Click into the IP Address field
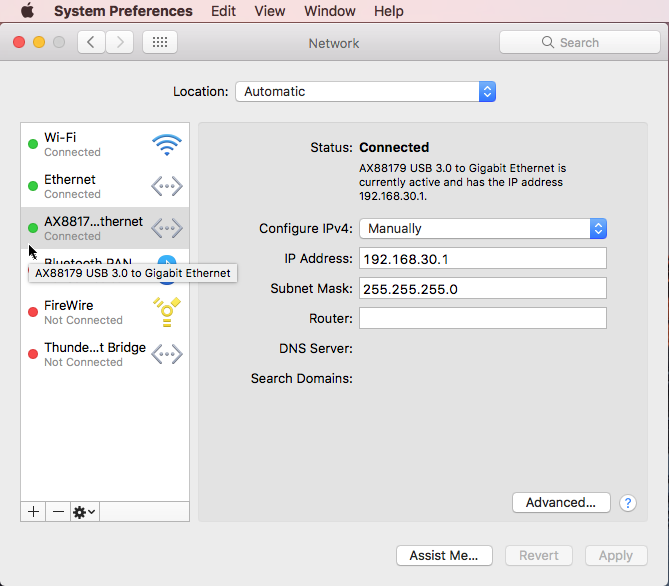The image size is (669, 586). [x=482, y=259]
